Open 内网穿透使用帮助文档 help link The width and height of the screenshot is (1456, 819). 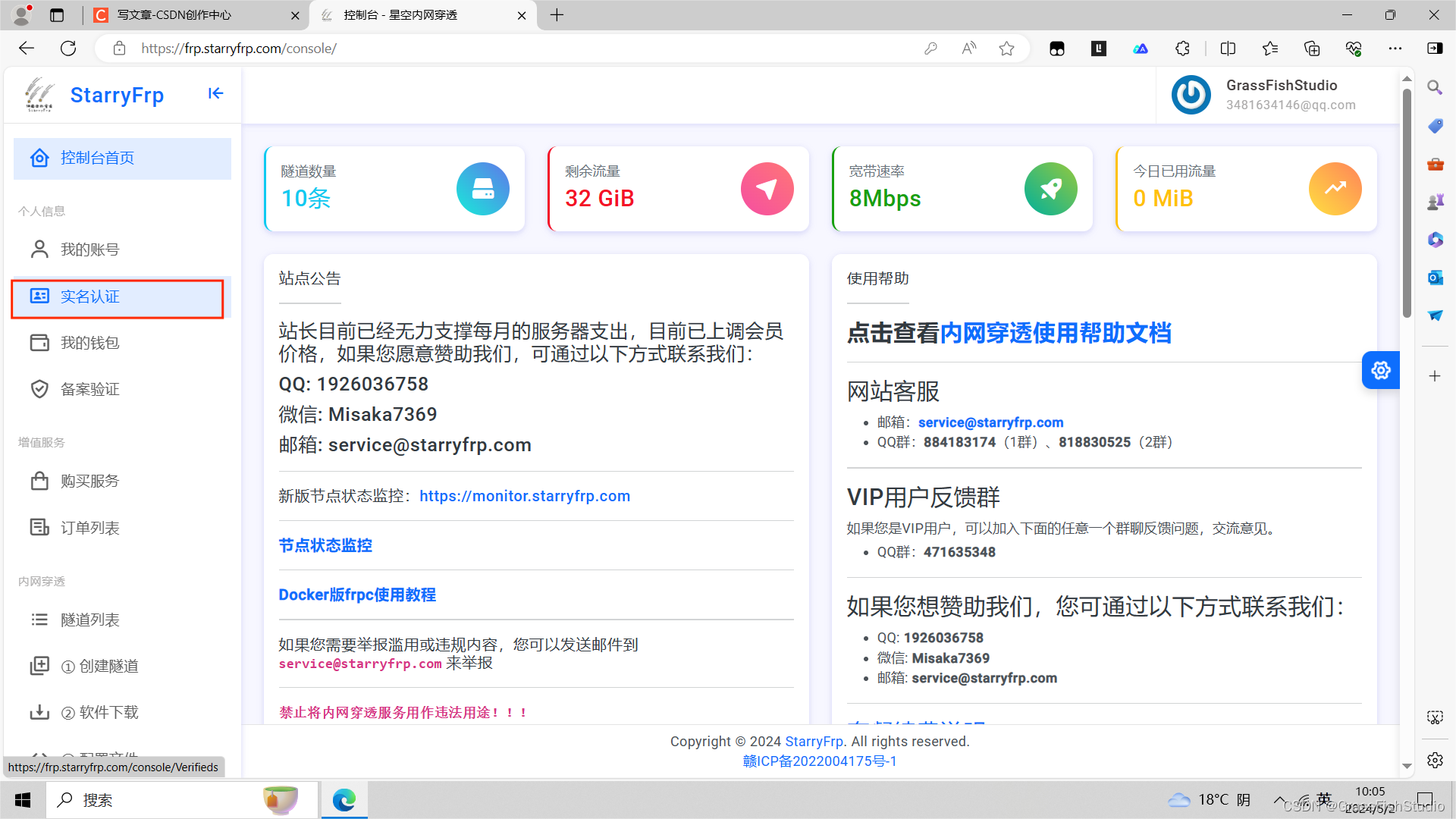pos(1055,333)
